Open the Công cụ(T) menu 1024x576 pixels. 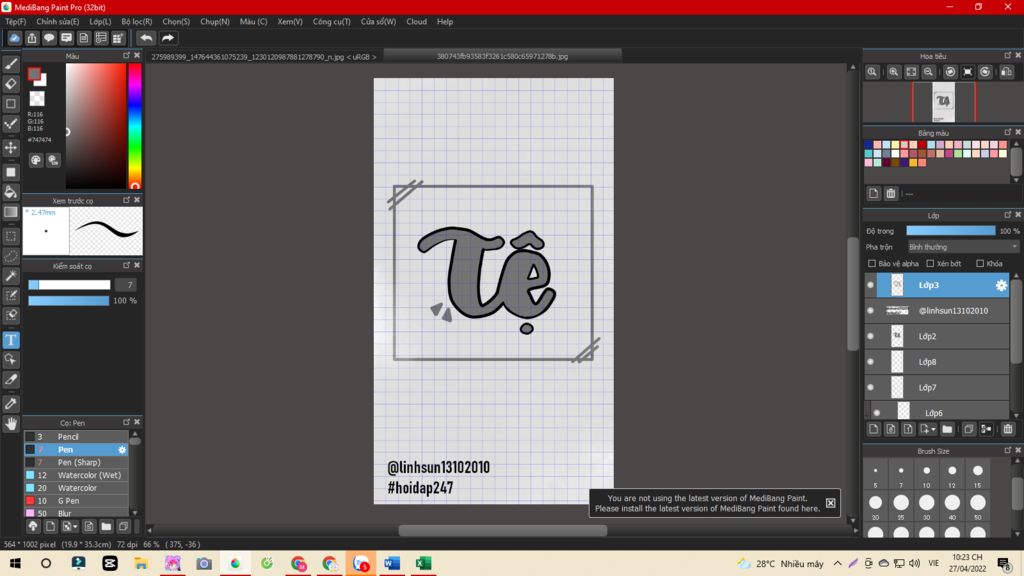(x=331, y=22)
